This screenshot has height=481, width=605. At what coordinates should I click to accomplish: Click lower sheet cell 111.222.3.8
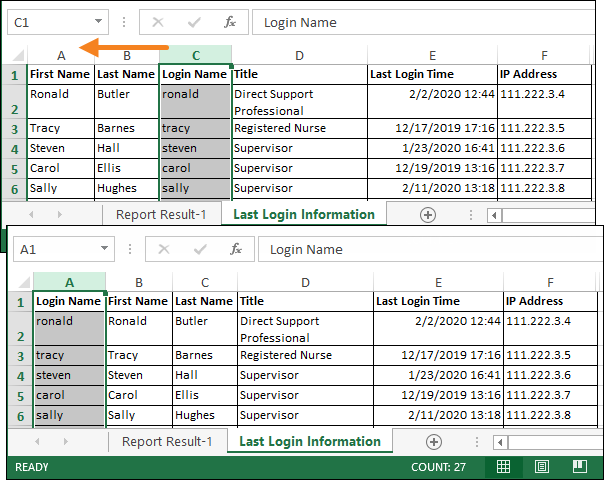(550, 415)
